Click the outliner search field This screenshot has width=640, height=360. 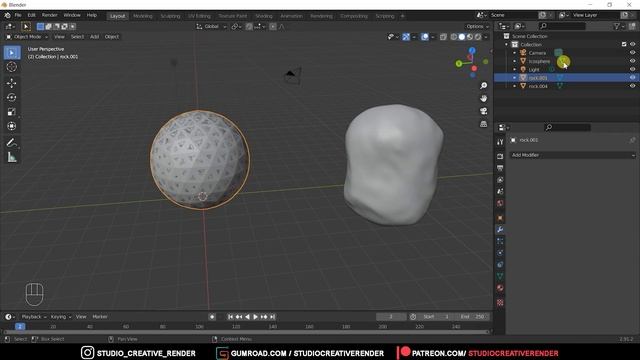click(x=562, y=26)
